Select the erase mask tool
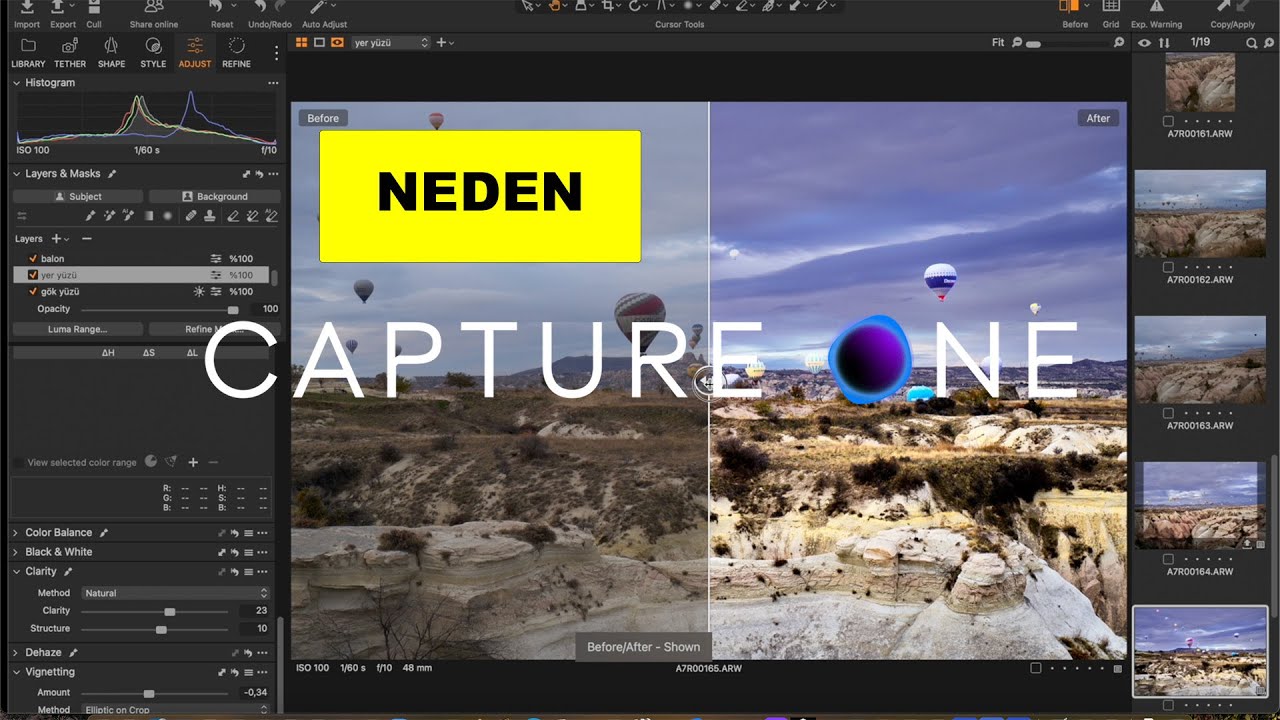The width and height of the screenshot is (1280, 720). pos(233,215)
